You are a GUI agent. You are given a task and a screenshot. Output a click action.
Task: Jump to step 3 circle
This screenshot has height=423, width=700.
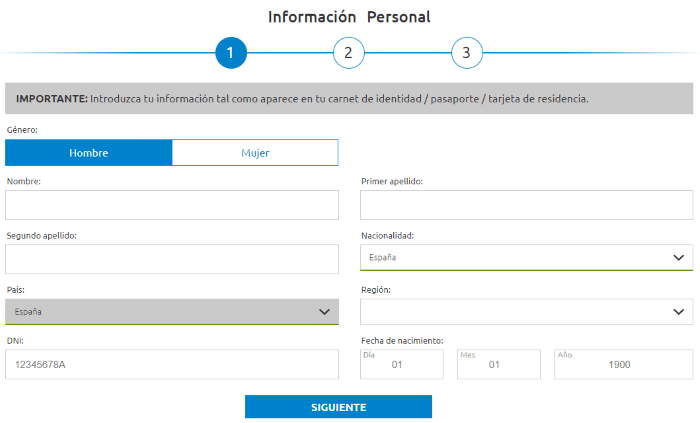pos(466,53)
